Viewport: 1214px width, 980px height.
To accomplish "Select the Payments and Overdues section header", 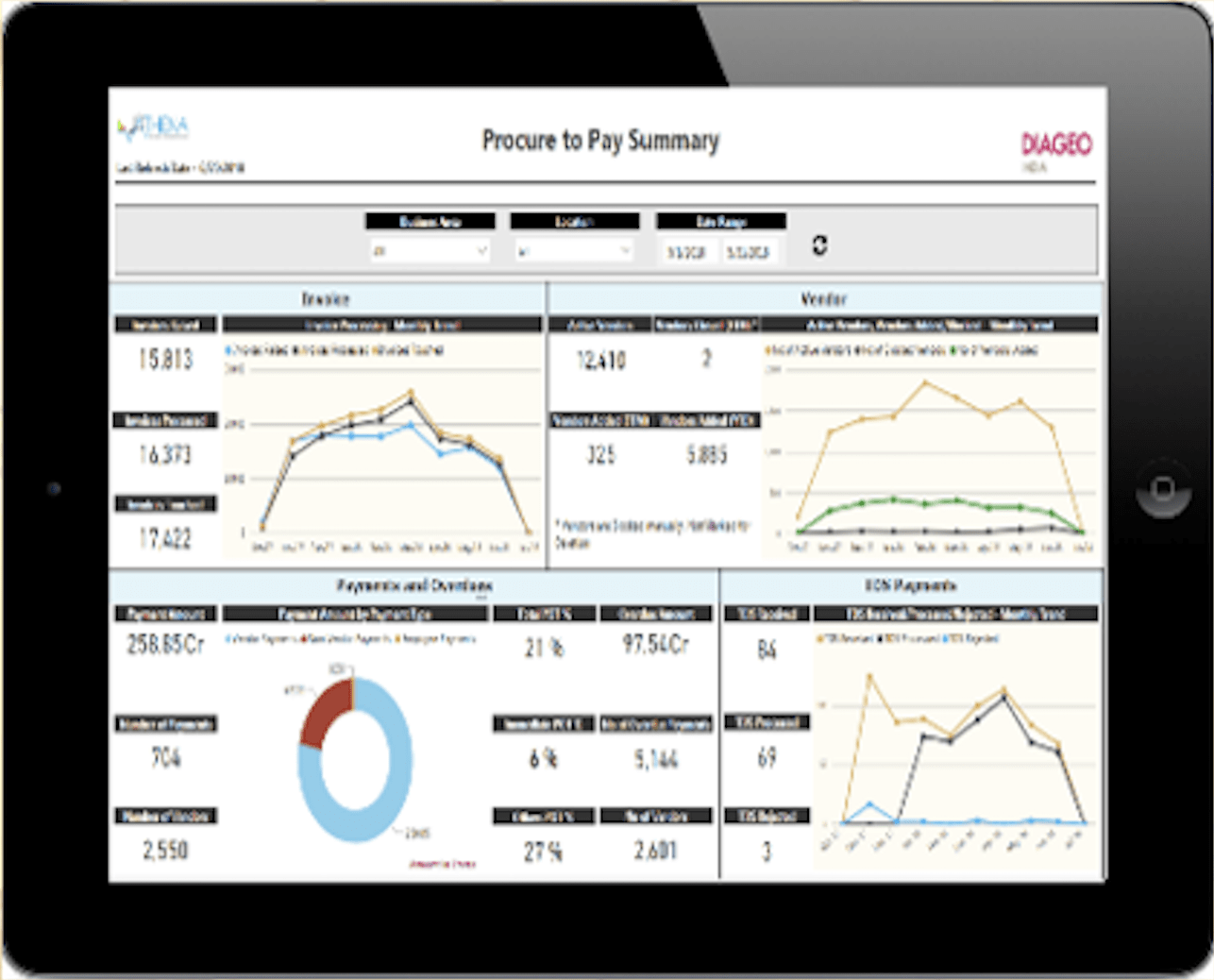I will coord(414,585).
